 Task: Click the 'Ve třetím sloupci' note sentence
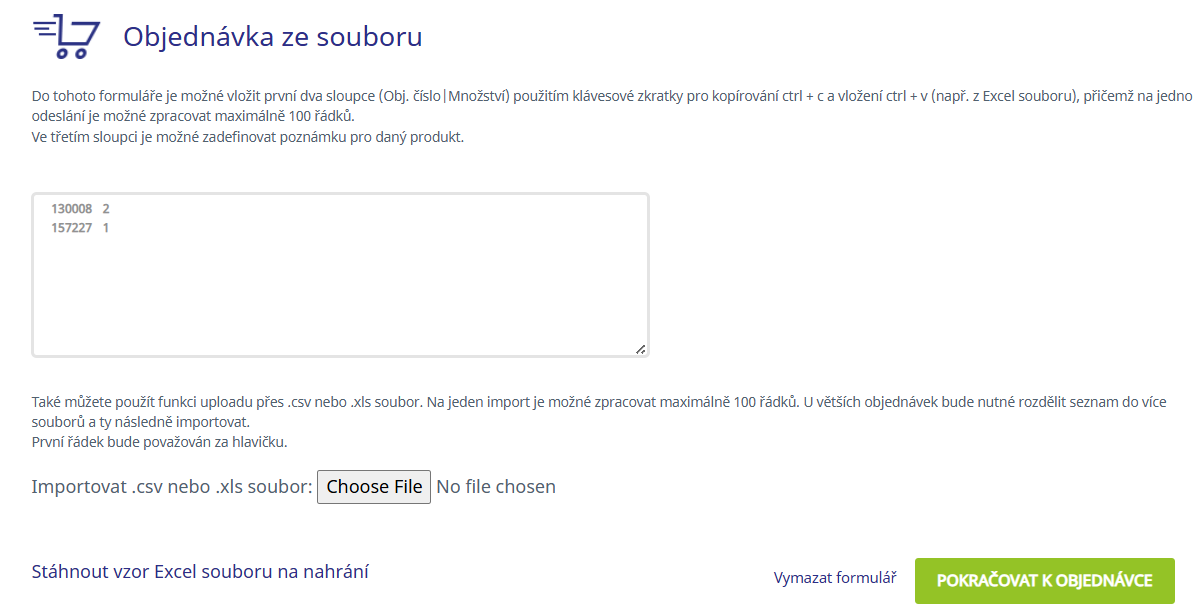point(248,137)
